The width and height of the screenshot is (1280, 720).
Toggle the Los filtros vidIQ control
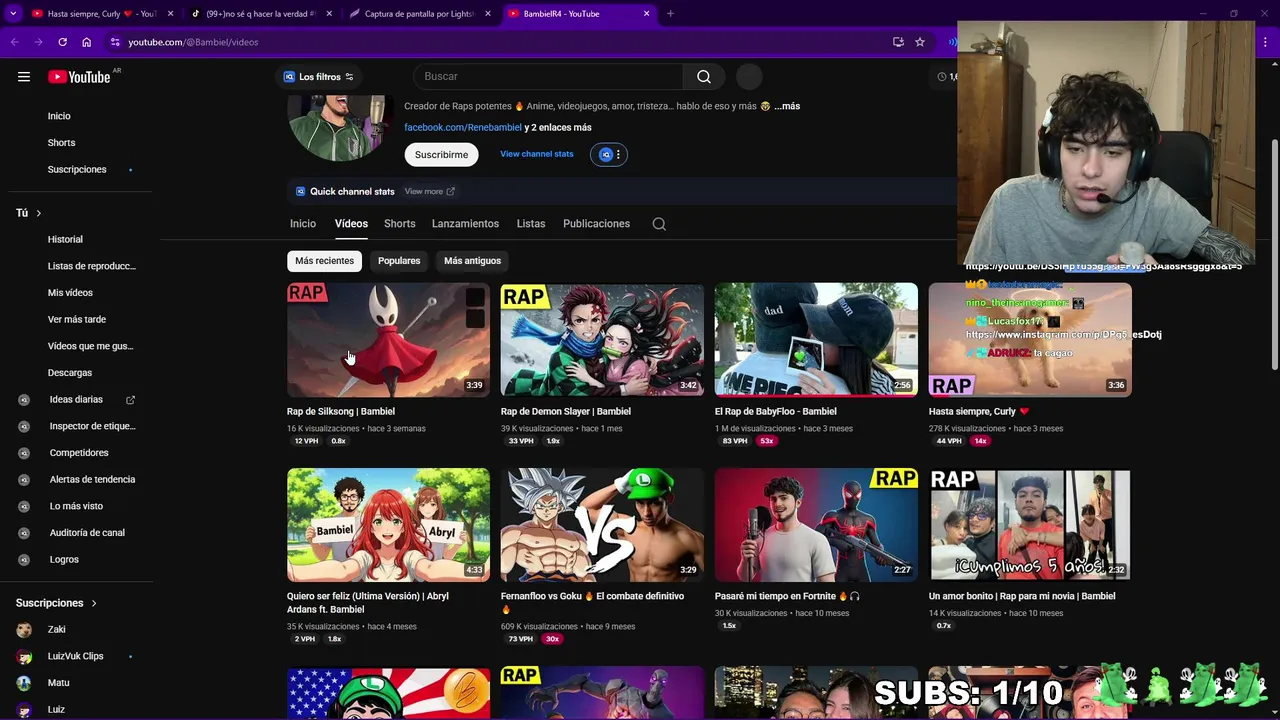[318, 77]
